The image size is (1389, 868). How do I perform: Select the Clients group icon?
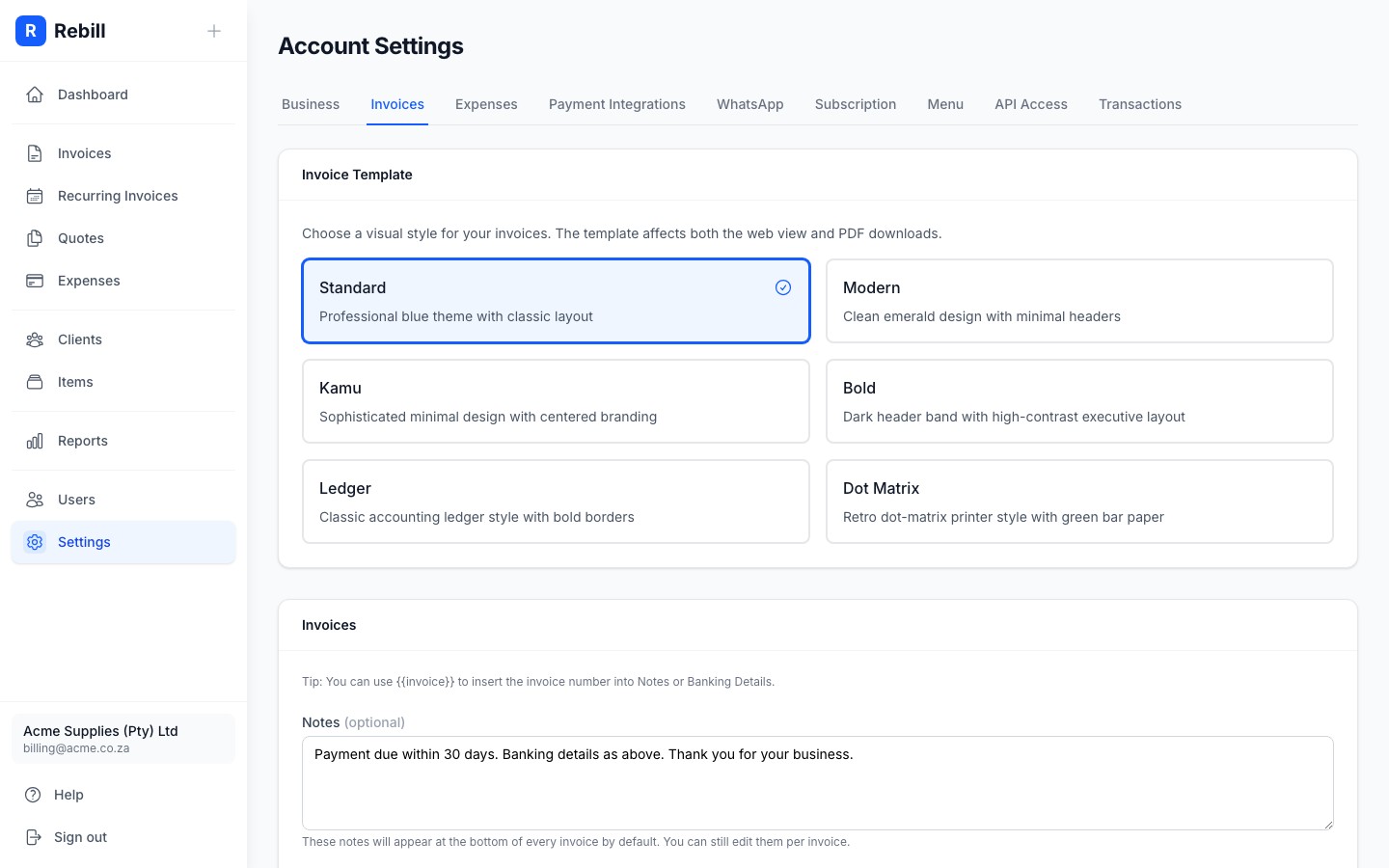(35, 339)
